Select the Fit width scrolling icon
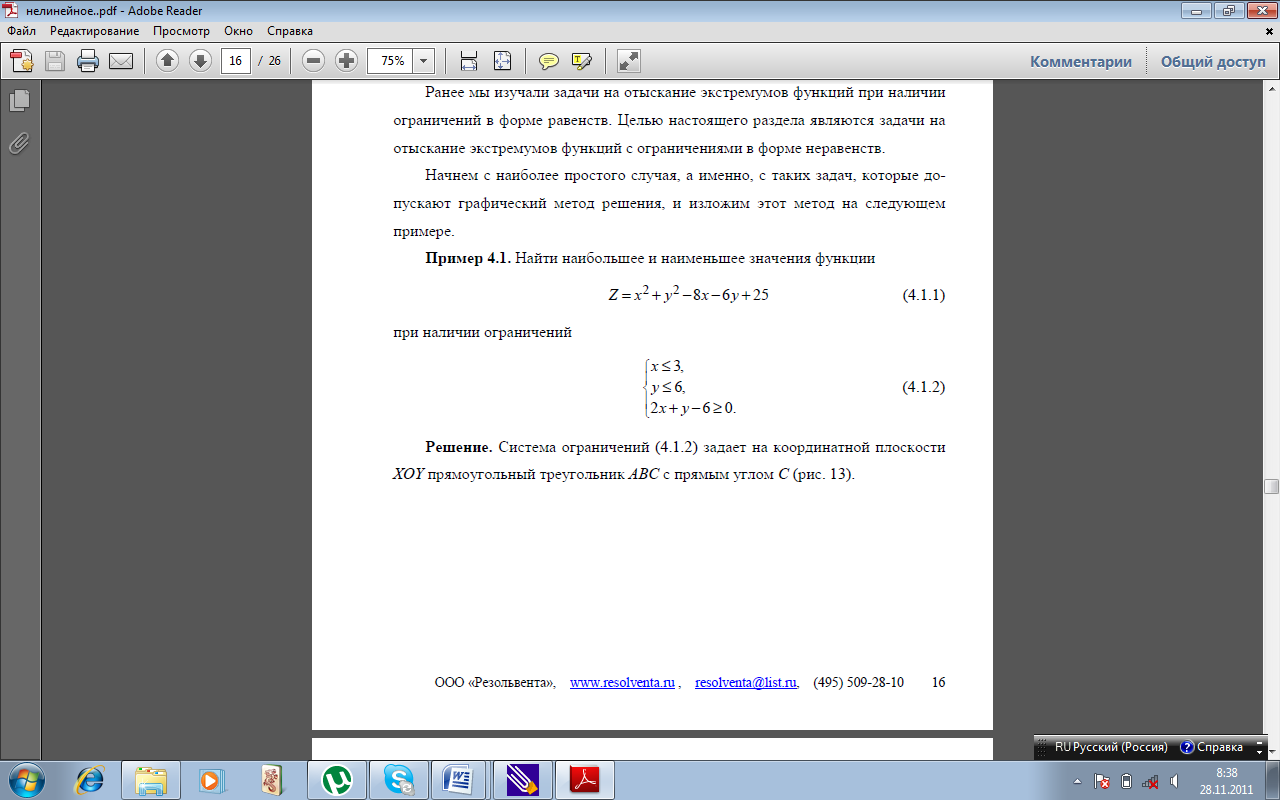The height and width of the screenshot is (800, 1280). pyautogui.click(x=468, y=61)
